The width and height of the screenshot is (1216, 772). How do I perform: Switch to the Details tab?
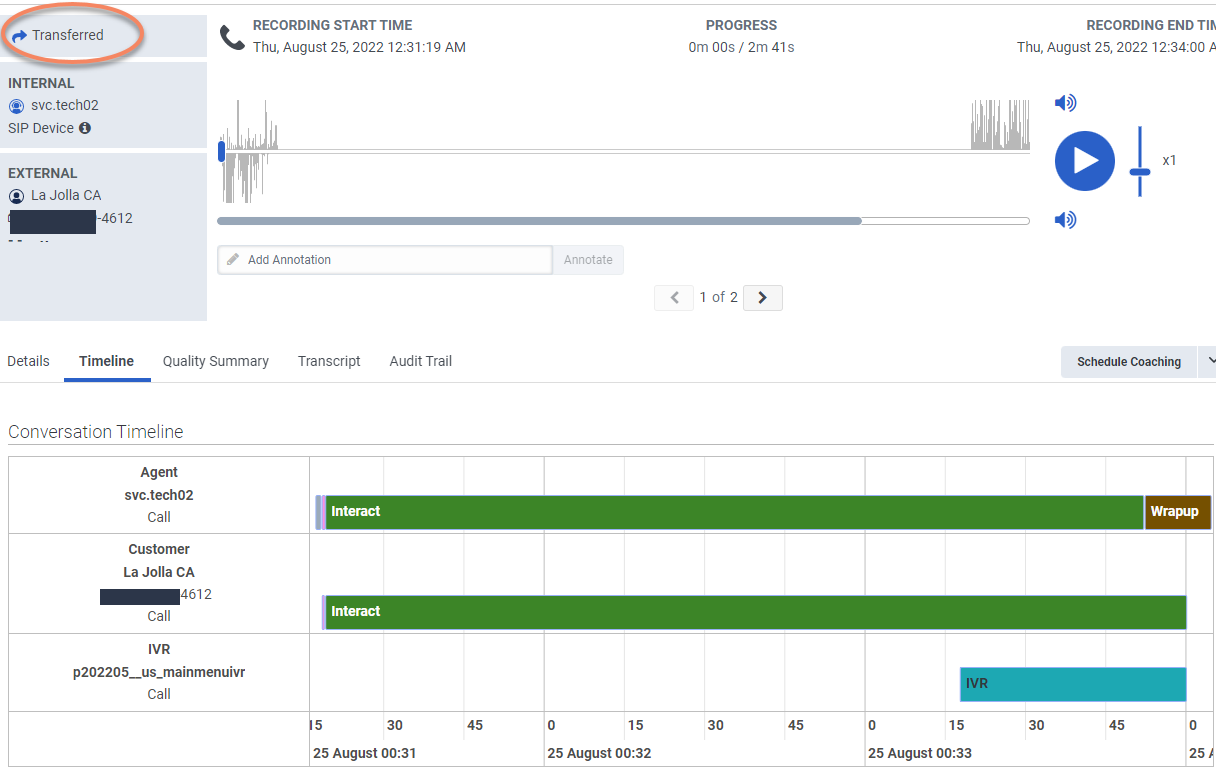click(x=28, y=361)
